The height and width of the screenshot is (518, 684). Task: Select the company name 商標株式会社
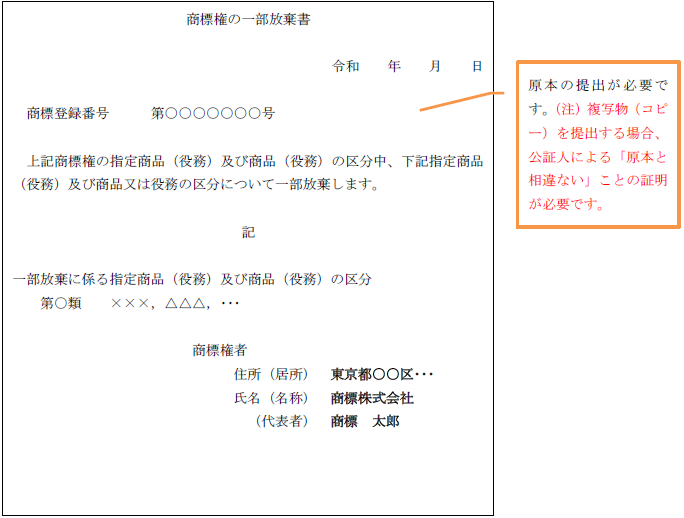372,398
